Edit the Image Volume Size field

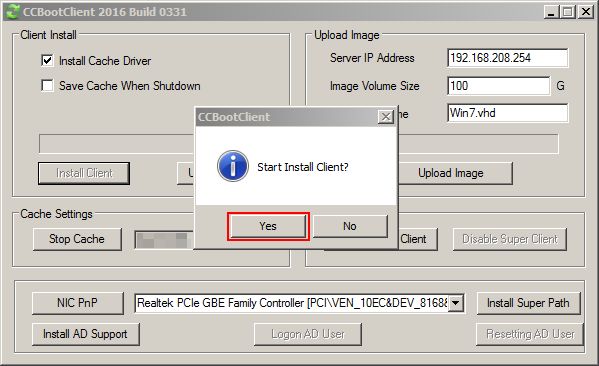(x=499, y=86)
